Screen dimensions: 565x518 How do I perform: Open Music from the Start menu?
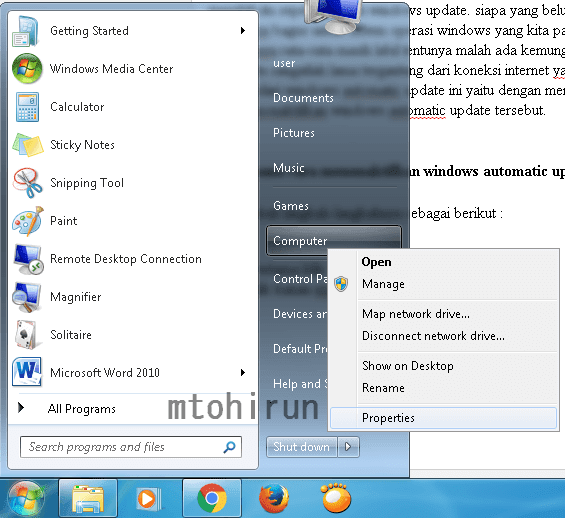289,168
